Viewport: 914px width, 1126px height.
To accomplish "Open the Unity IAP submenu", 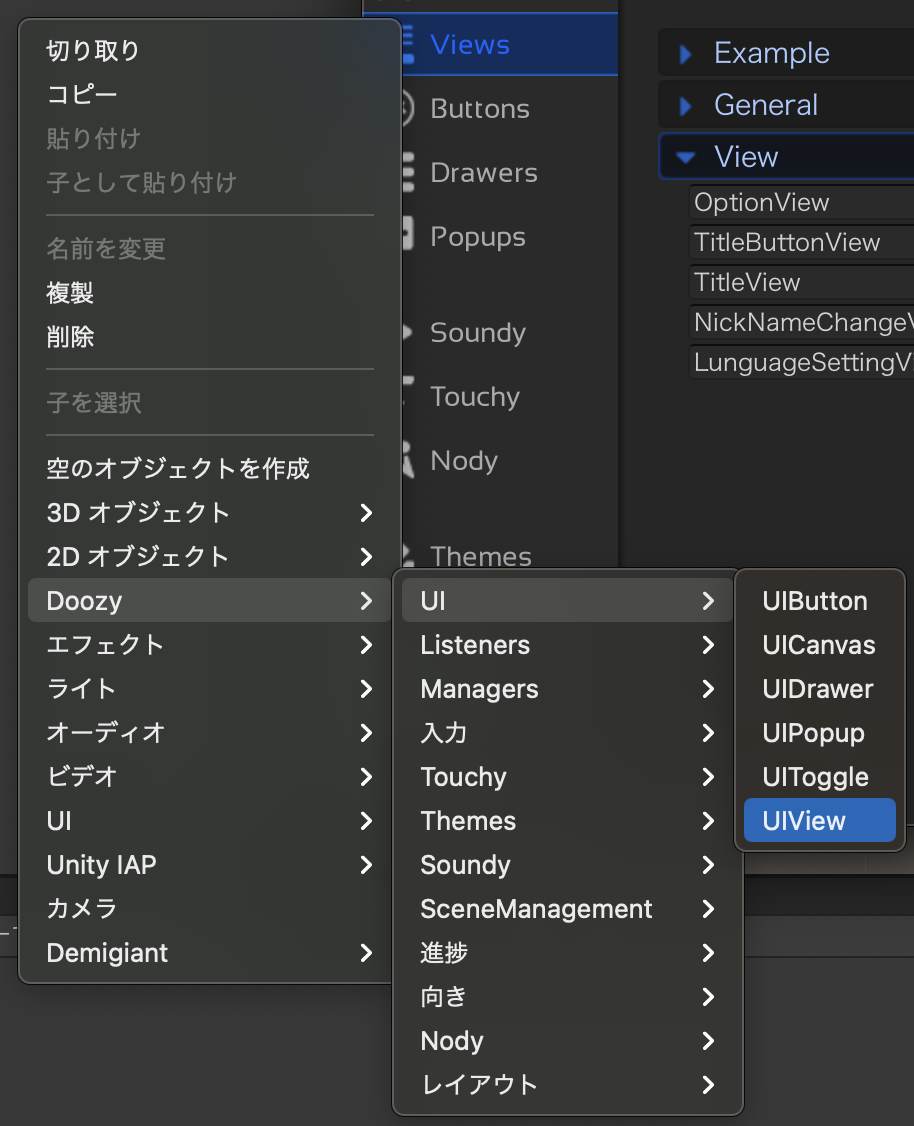I will [x=209, y=865].
